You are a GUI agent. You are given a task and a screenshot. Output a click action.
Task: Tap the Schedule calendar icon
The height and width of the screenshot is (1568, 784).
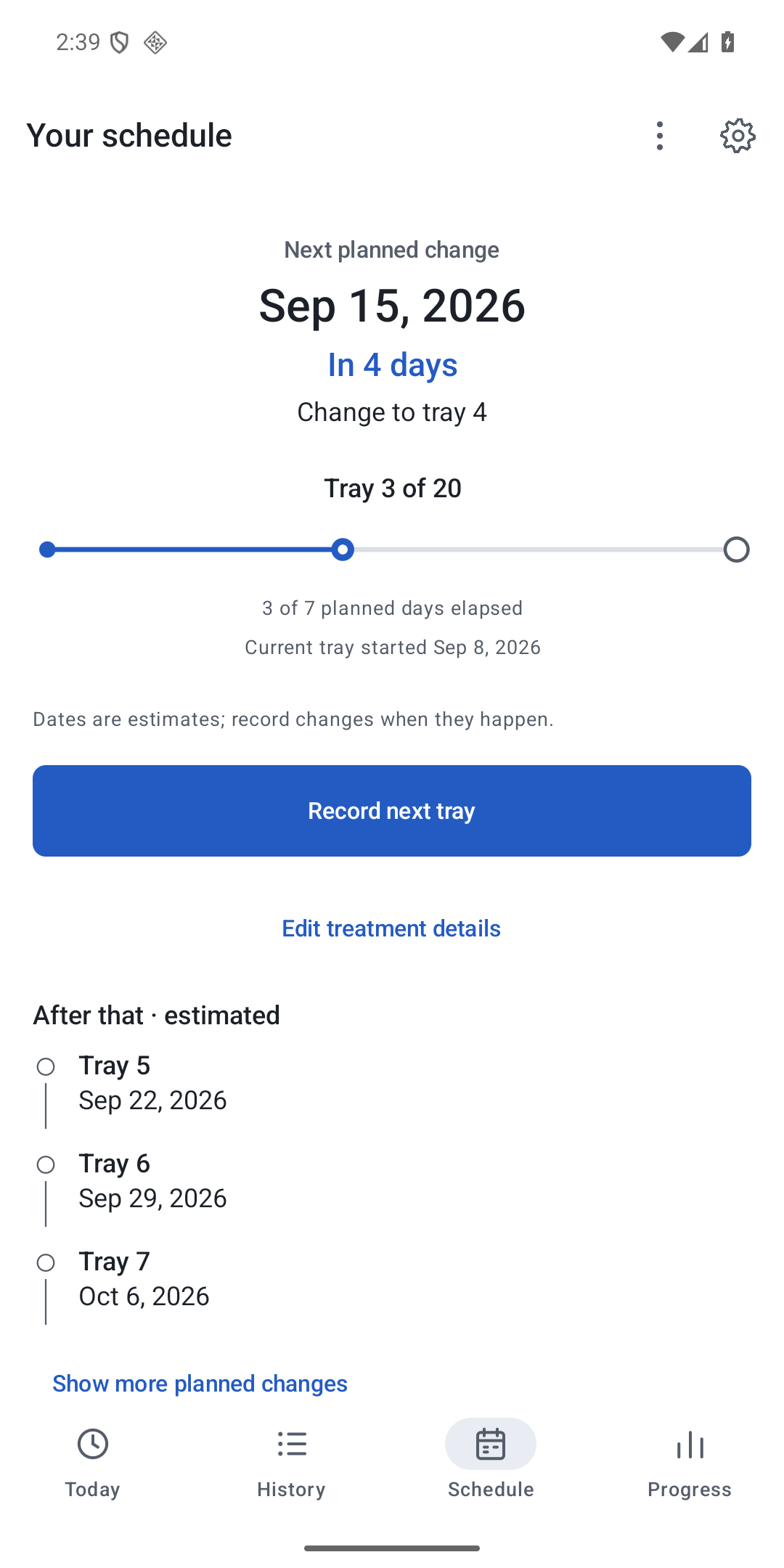click(491, 1444)
